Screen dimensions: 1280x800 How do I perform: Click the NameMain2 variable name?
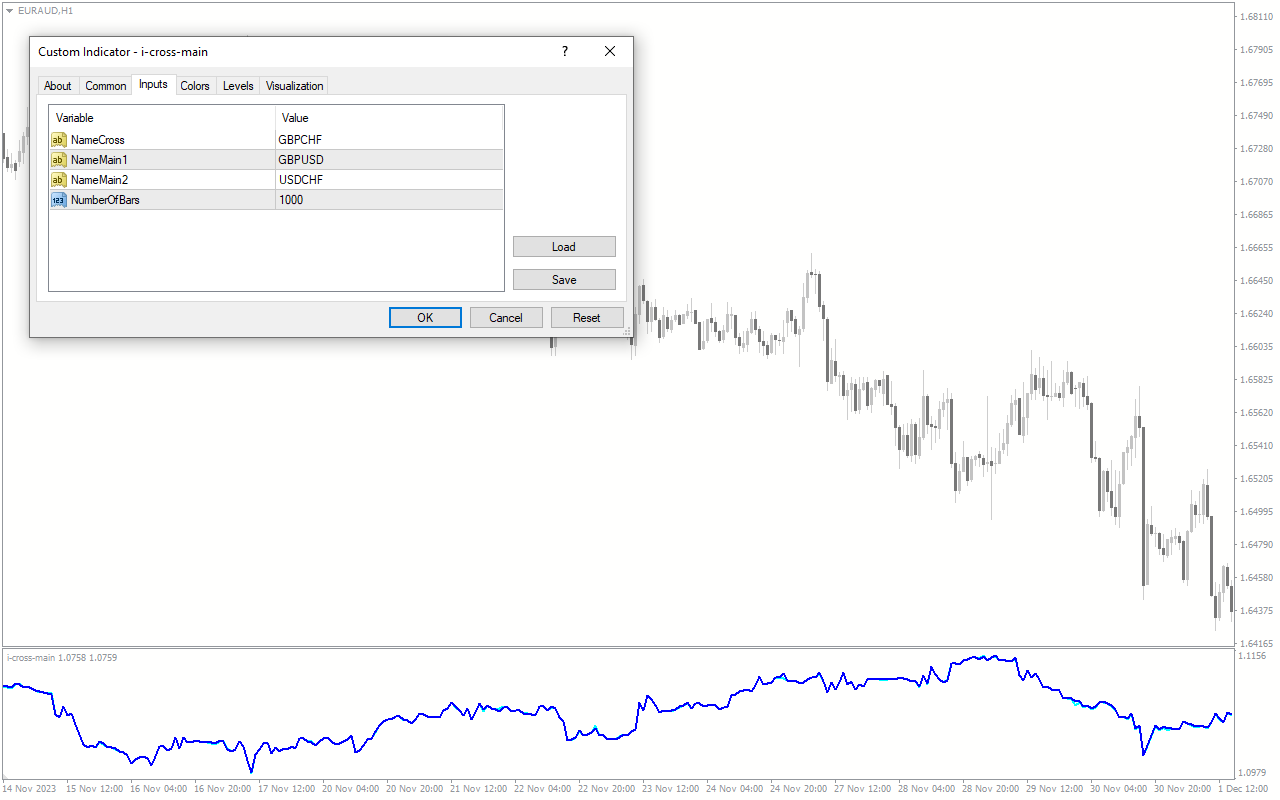(100, 180)
